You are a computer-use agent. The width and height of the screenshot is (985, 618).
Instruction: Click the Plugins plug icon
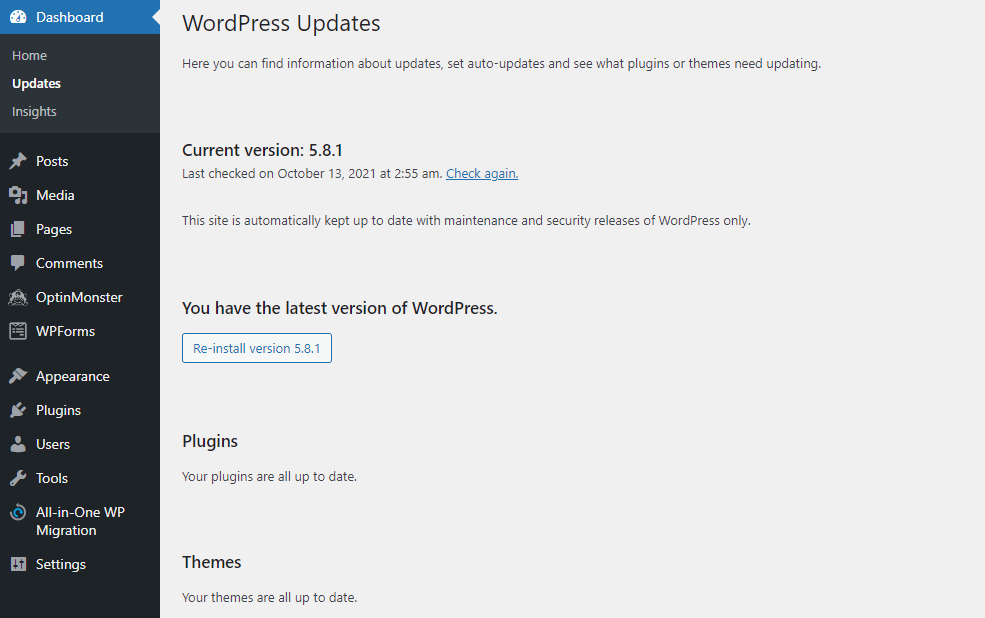point(18,410)
